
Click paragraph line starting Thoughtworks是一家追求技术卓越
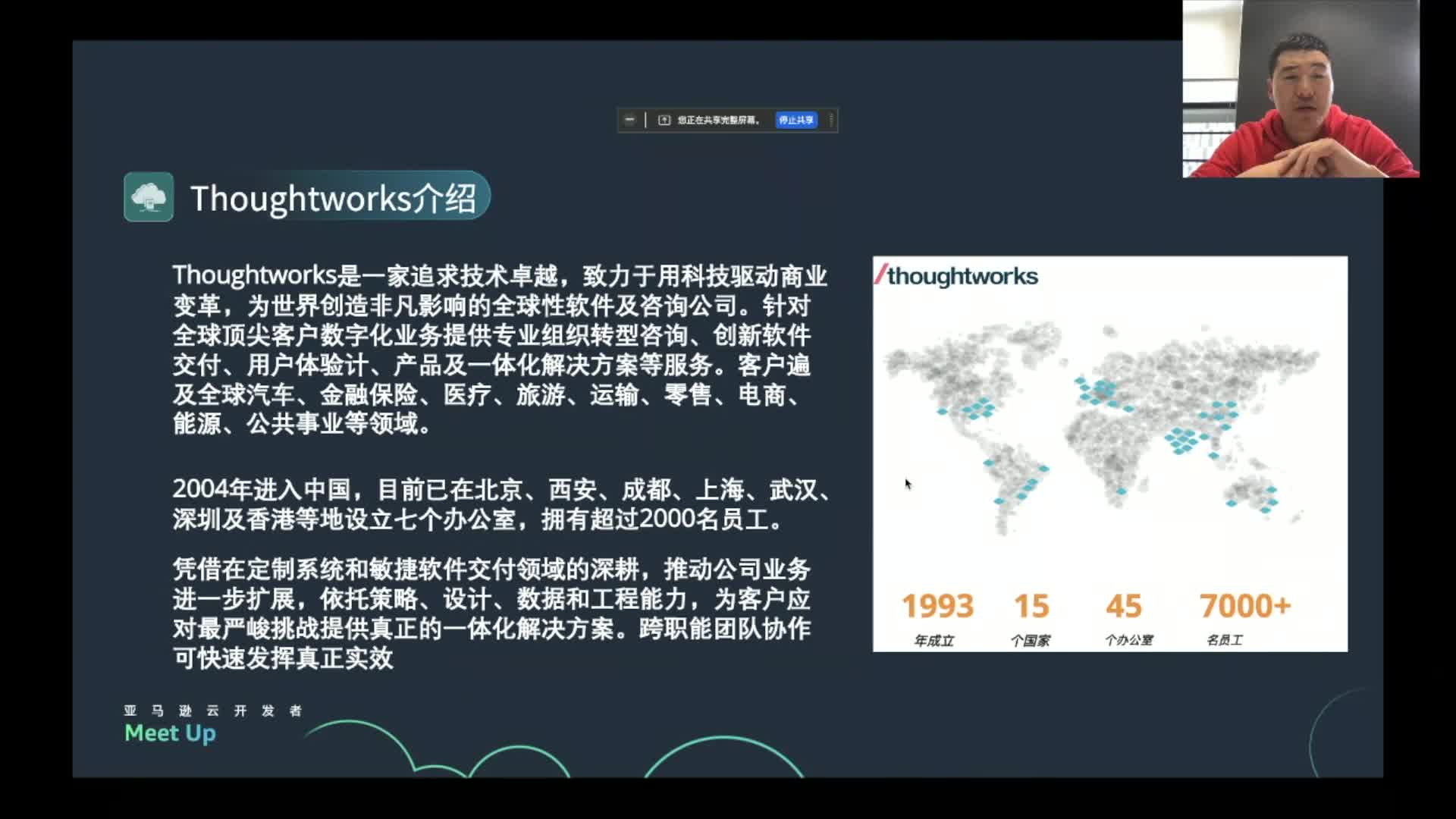(499, 275)
